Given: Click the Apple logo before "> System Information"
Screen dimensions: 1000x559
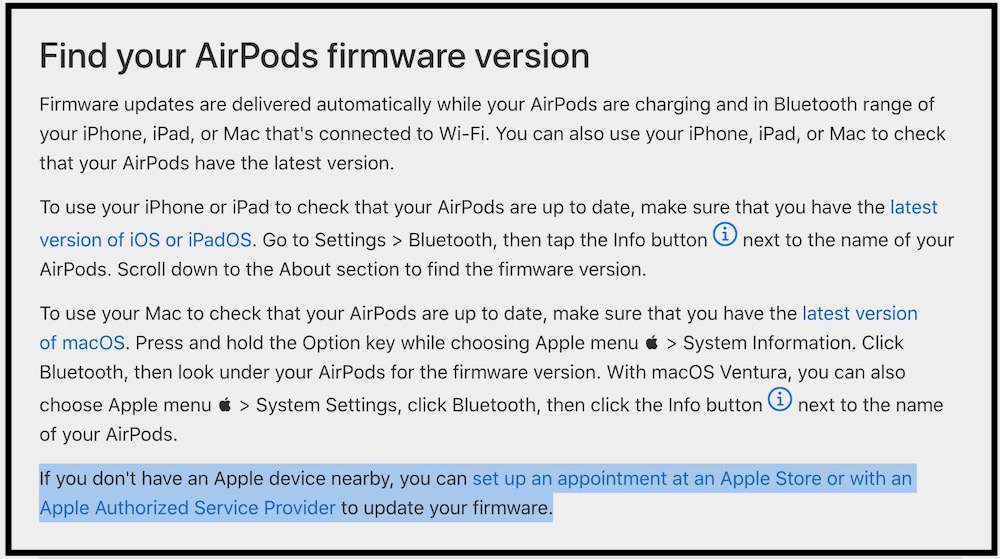Looking at the screenshot, I should (652, 343).
